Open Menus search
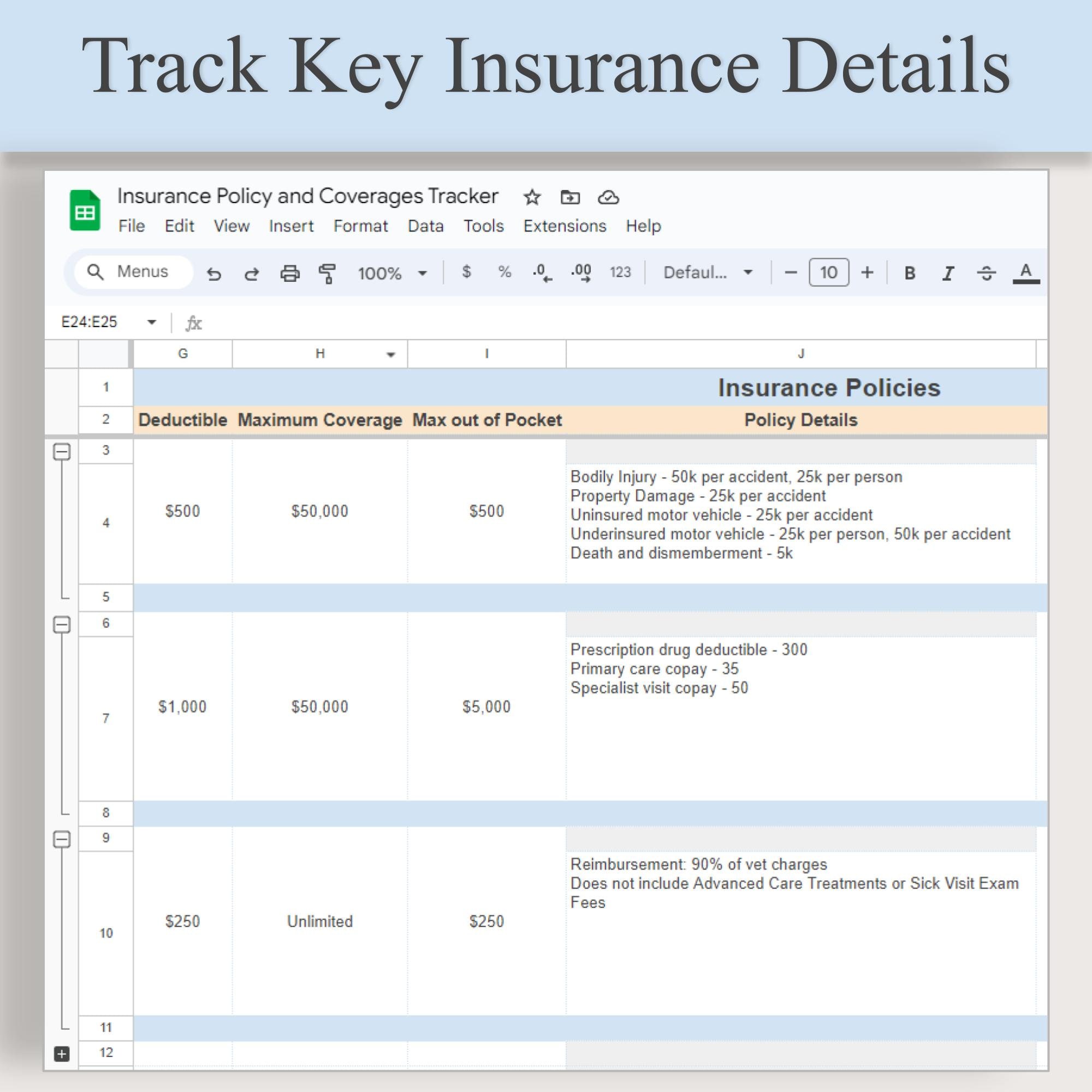Image resolution: width=1092 pixels, height=1092 pixels. pyautogui.click(x=133, y=271)
